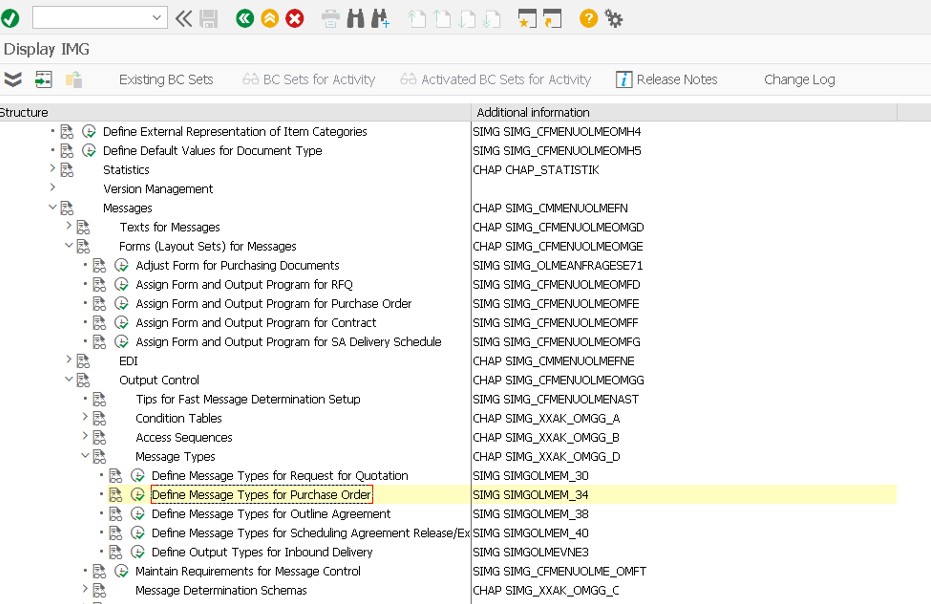931x604 pixels.
Task: Click the position/where-used list icon in application toolbar
Action: coord(43,79)
